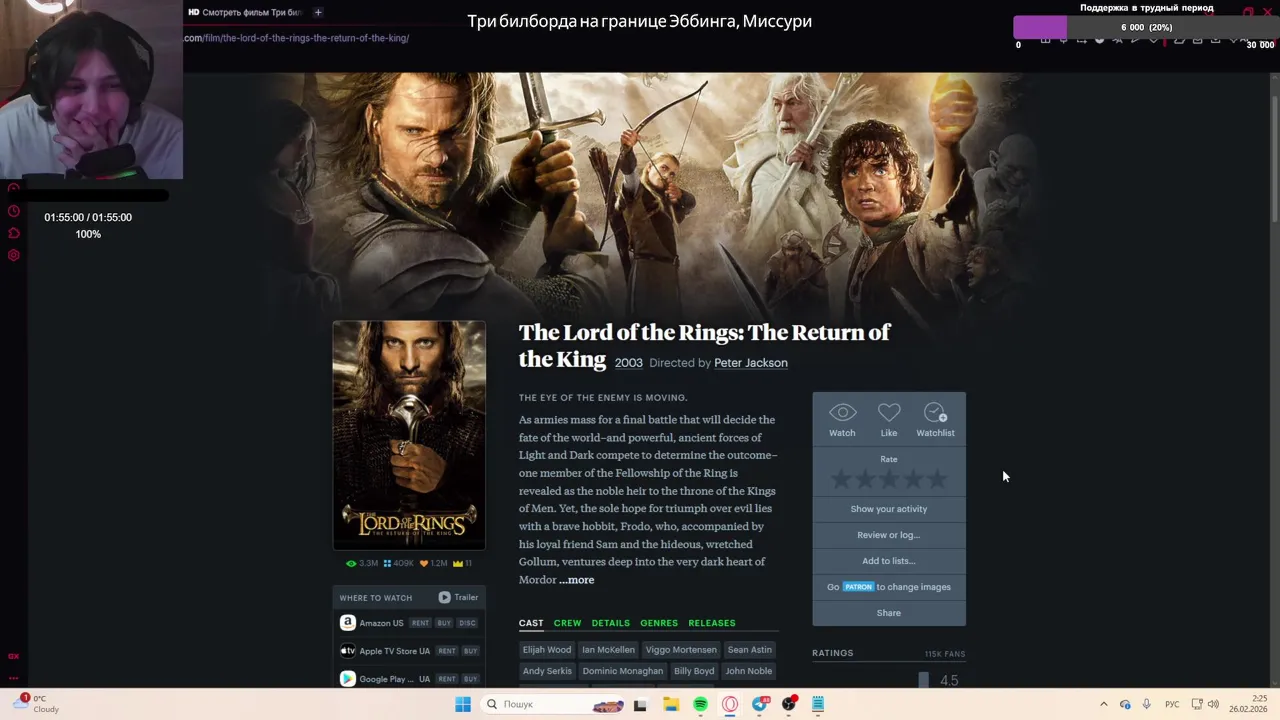Viewport: 1280px width, 720px height.
Task: Click the 3.3M watched count eye icon
Action: (351, 563)
